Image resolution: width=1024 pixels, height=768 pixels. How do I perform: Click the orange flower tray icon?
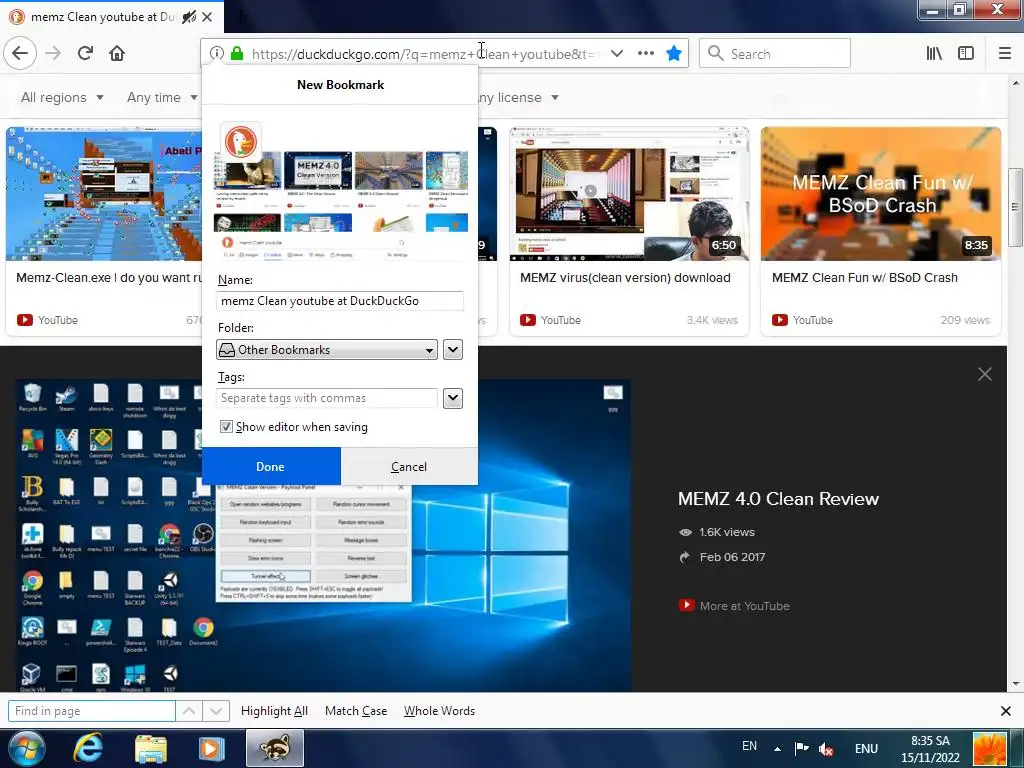pyautogui.click(x=990, y=749)
